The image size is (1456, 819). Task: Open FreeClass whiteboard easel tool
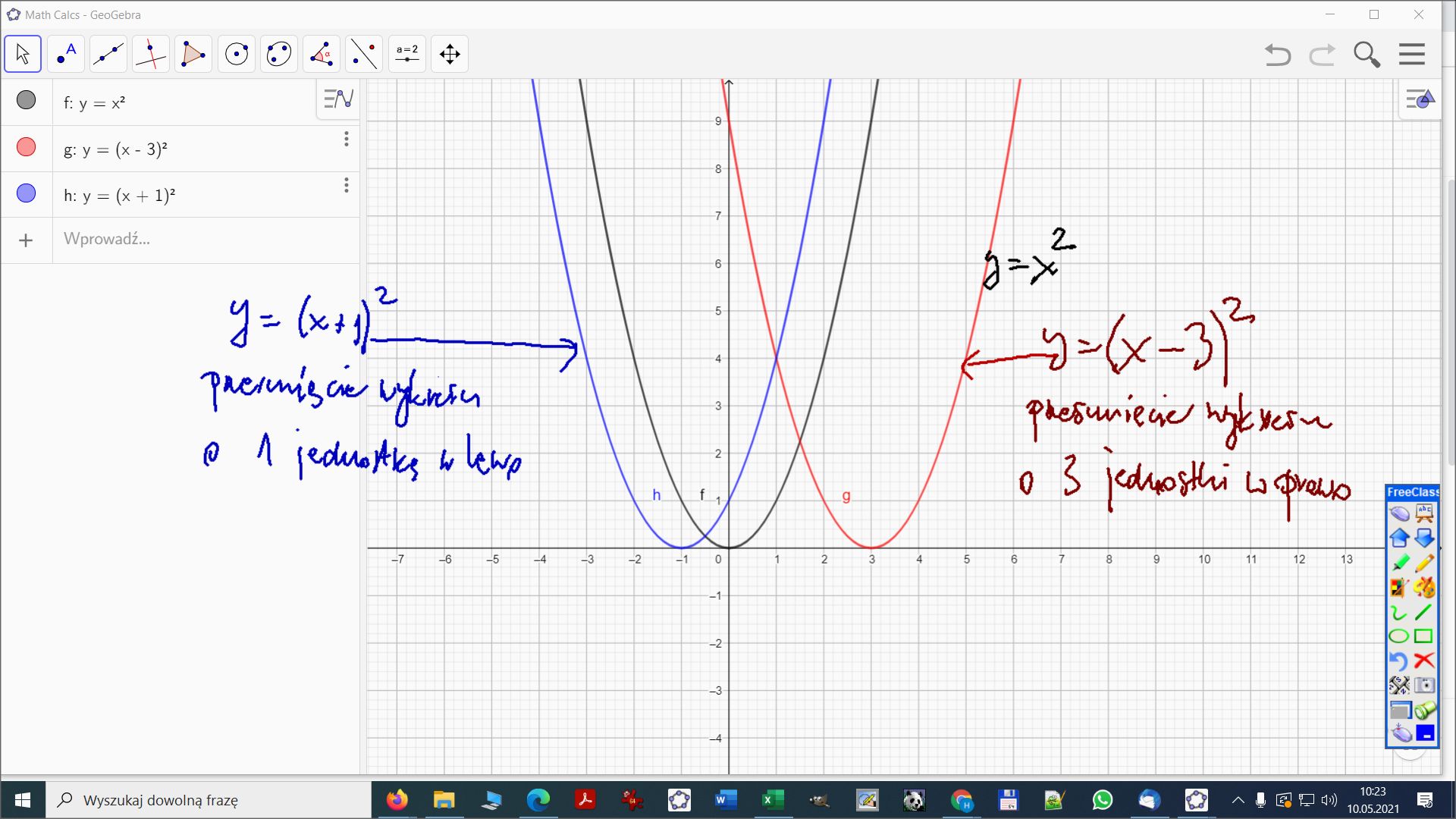pos(1425,514)
